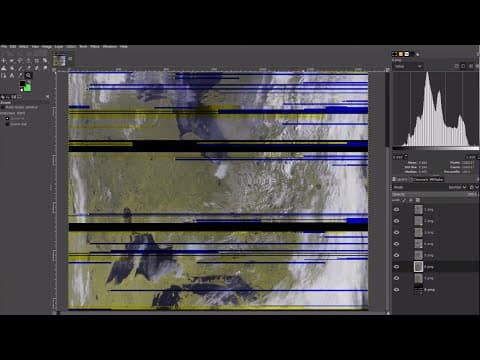Click lock alpha channel icon in Layers
This screenshot has width=480, height=360.
point(418,200)
